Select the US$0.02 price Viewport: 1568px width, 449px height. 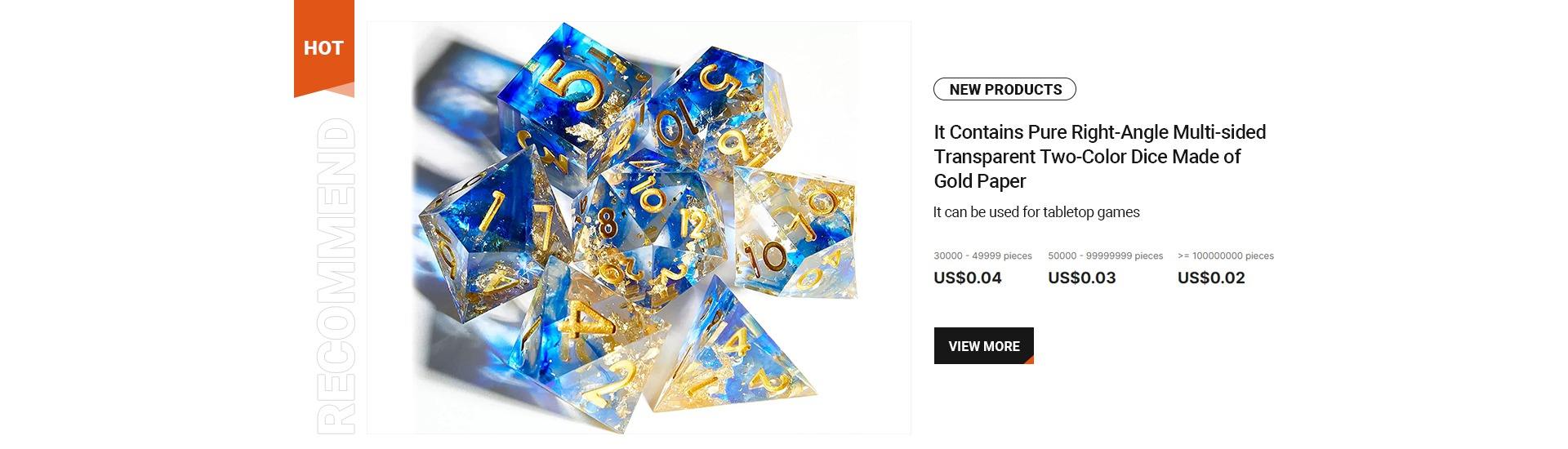tap(1211, 278)
